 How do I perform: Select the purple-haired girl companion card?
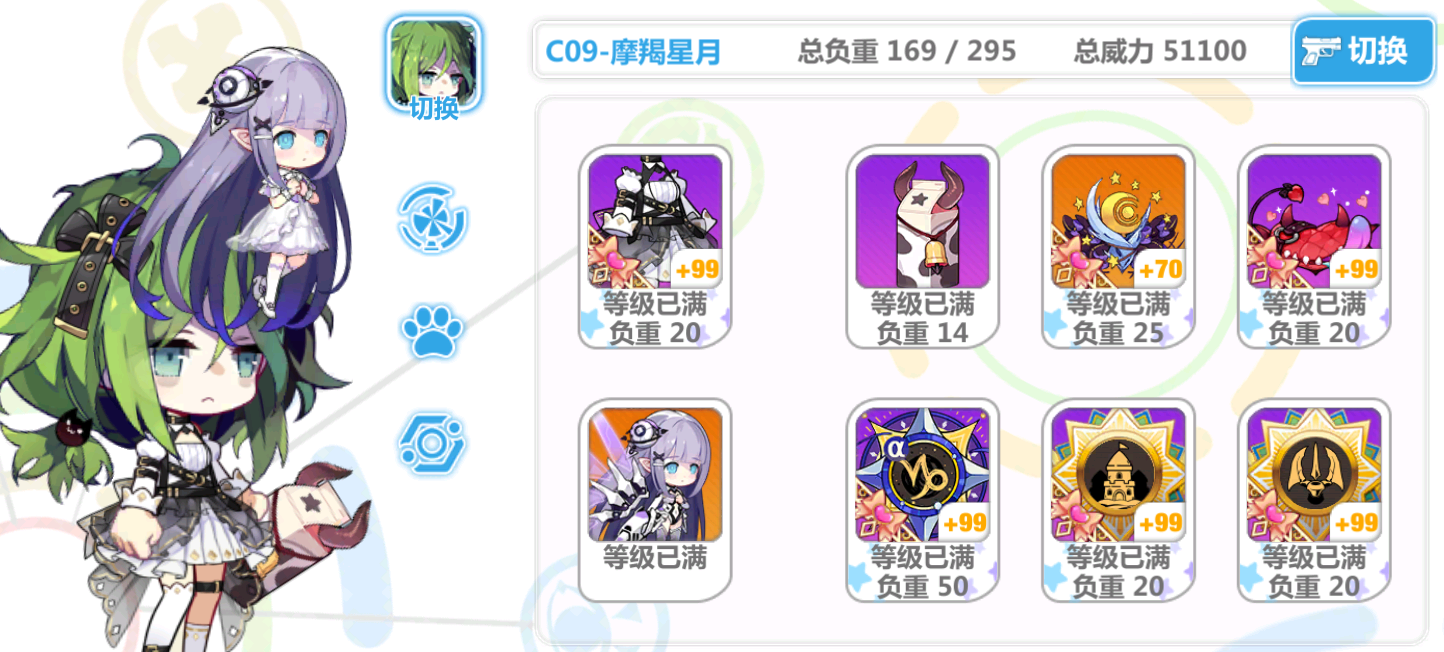point(655,500)
